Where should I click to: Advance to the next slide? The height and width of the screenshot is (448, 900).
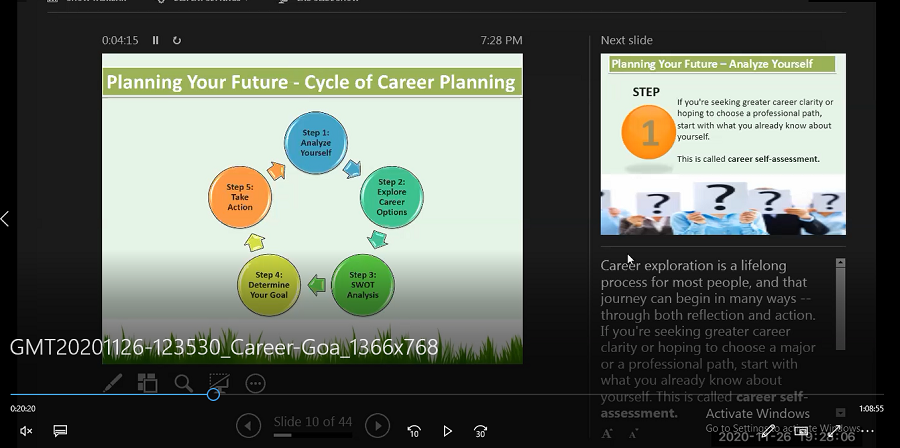click(377, 425)
